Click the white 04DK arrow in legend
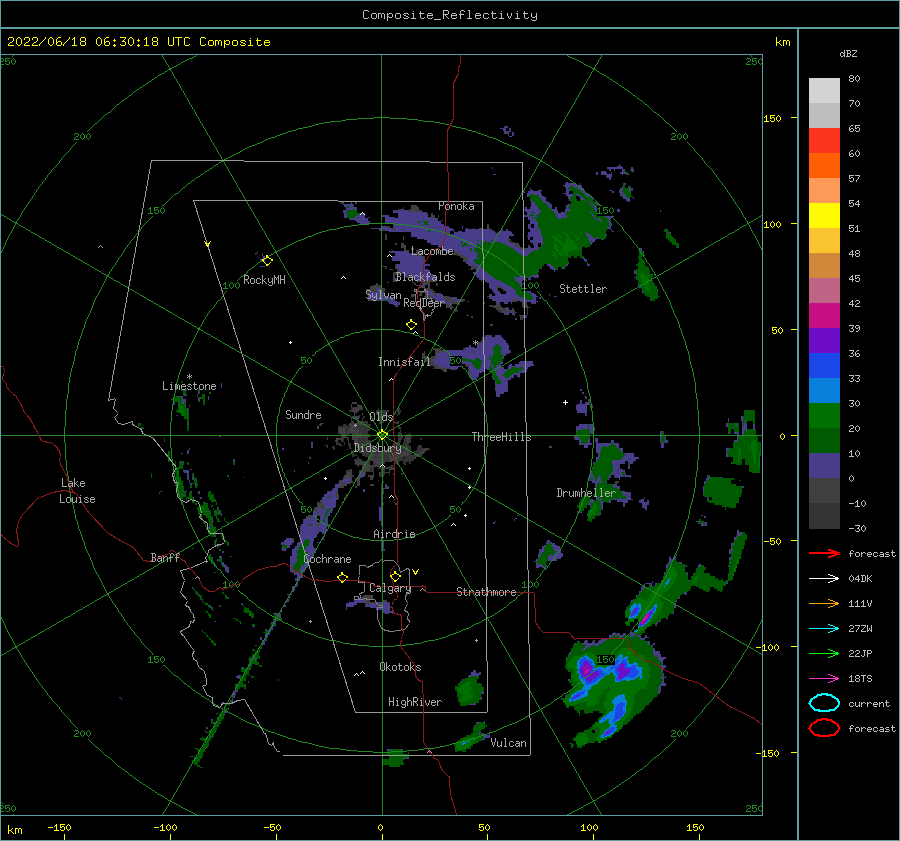900x841 pixels. point(824,579)
